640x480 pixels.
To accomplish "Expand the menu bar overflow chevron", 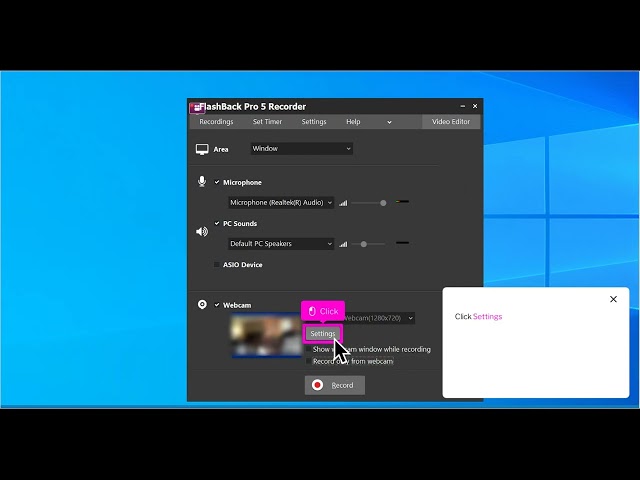I will 389,122.
